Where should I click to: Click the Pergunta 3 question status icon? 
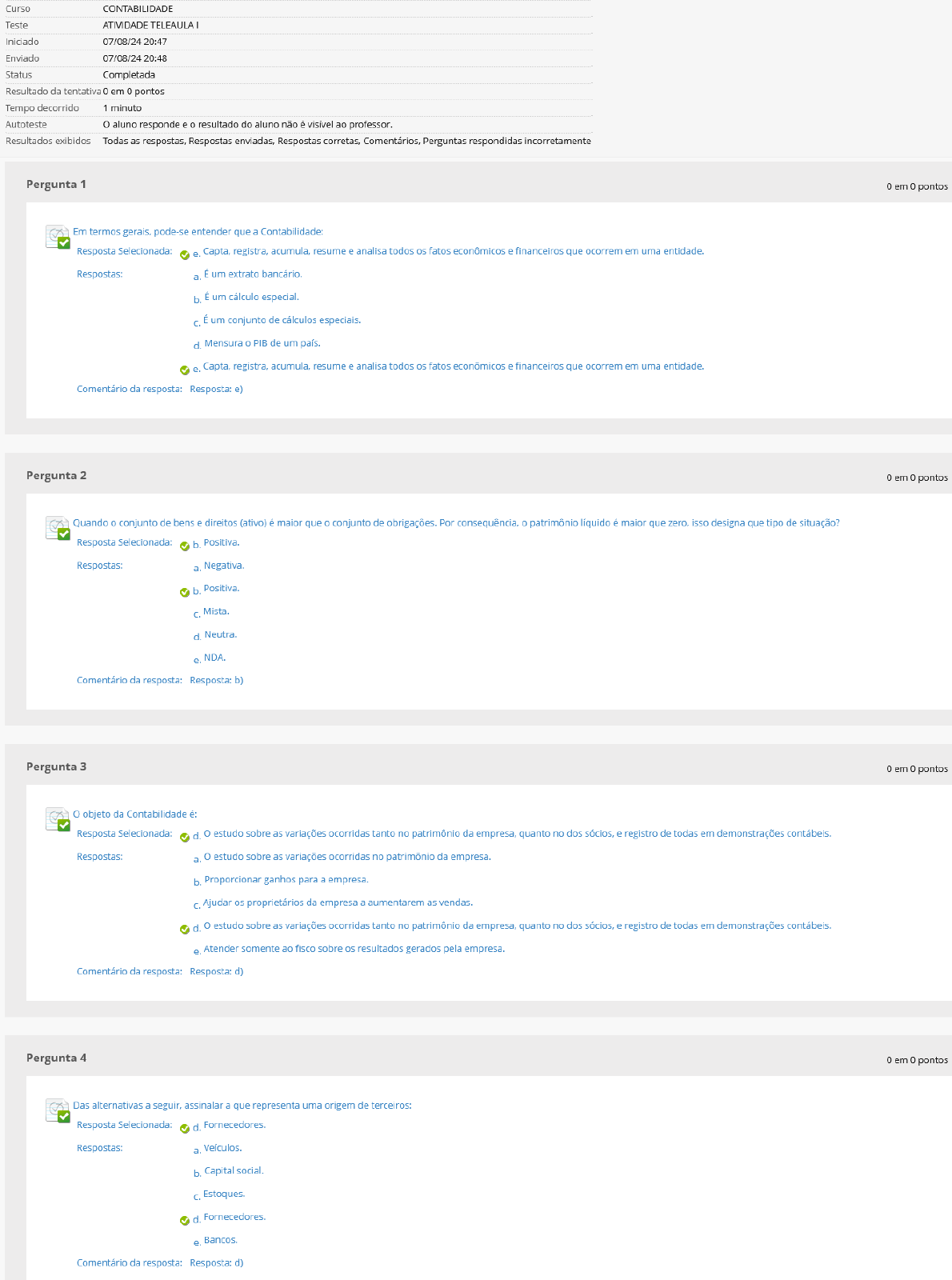pyautogui.click(x=58, y=819)
